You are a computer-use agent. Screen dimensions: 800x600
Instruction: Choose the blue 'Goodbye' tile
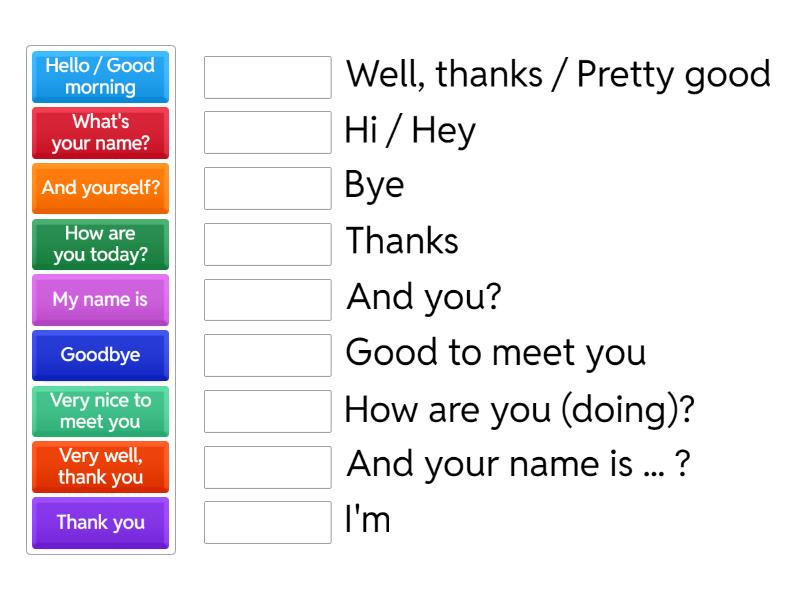pos(100,355)
